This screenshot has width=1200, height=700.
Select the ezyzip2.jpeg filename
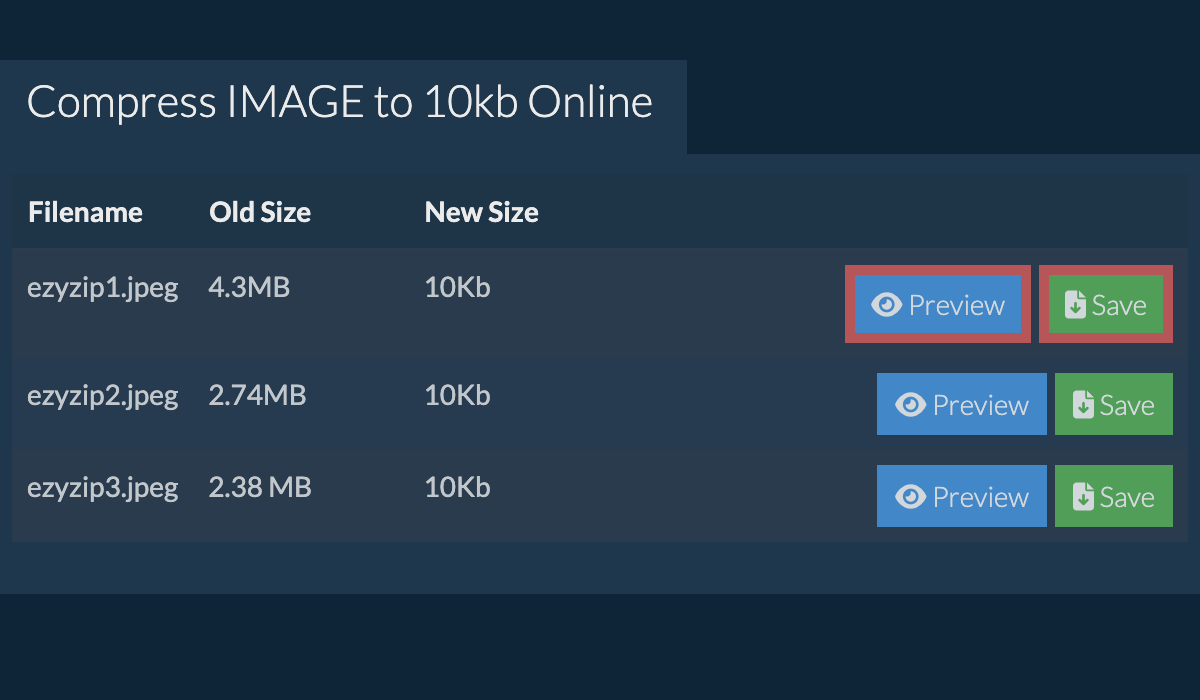click(x=102, y=396)
